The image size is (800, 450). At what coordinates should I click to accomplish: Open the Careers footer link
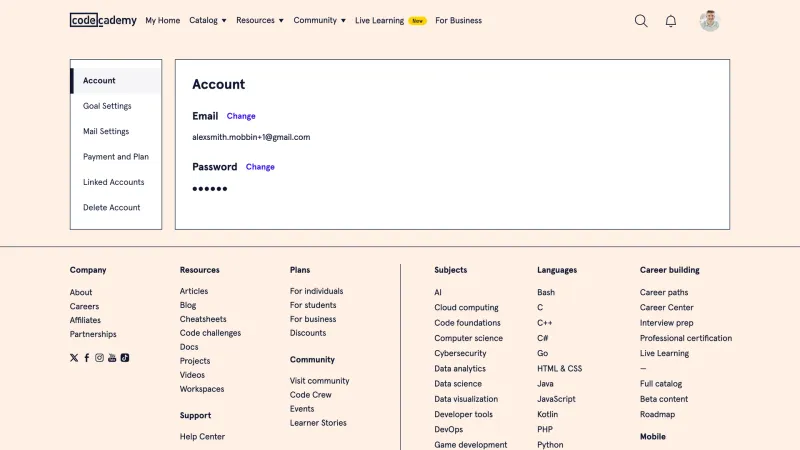84,306
